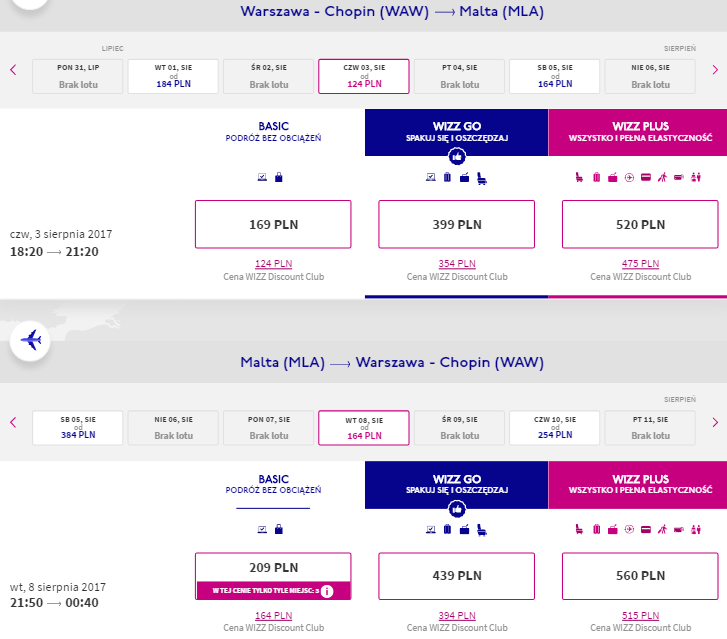Choose 439 PLN WIZZ GO return fare

coord(457,576)
